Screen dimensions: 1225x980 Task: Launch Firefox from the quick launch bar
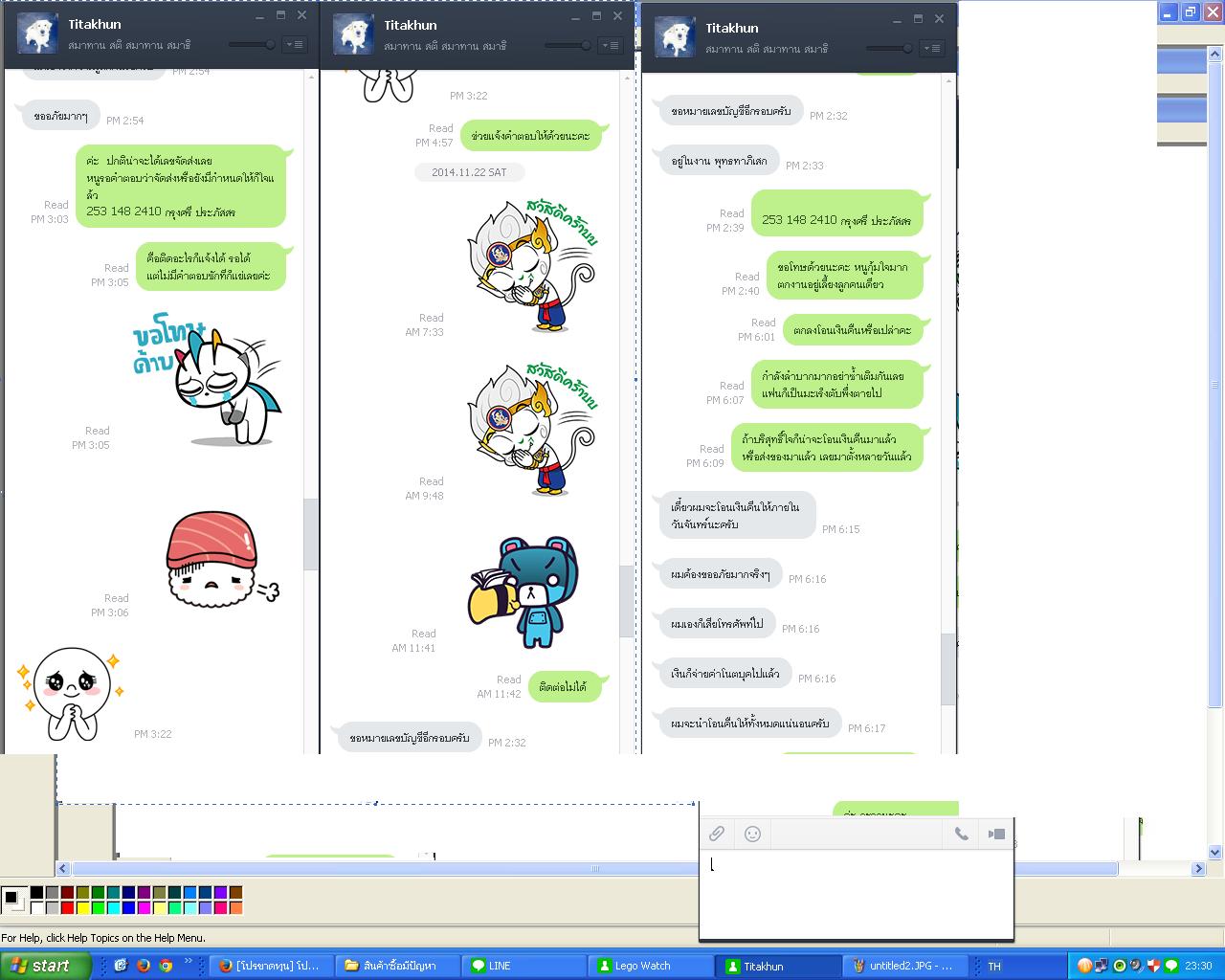click(x=143, y=966)
